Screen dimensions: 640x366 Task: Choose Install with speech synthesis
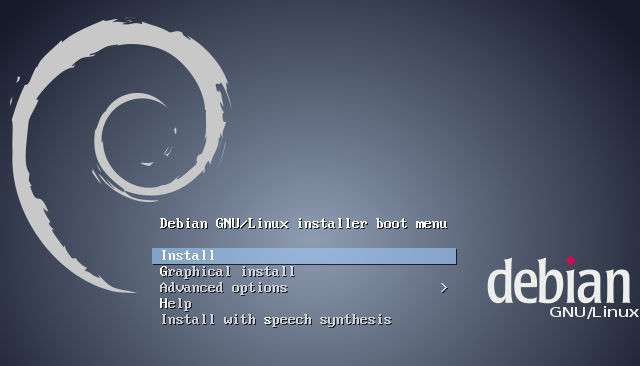(276, 320)
